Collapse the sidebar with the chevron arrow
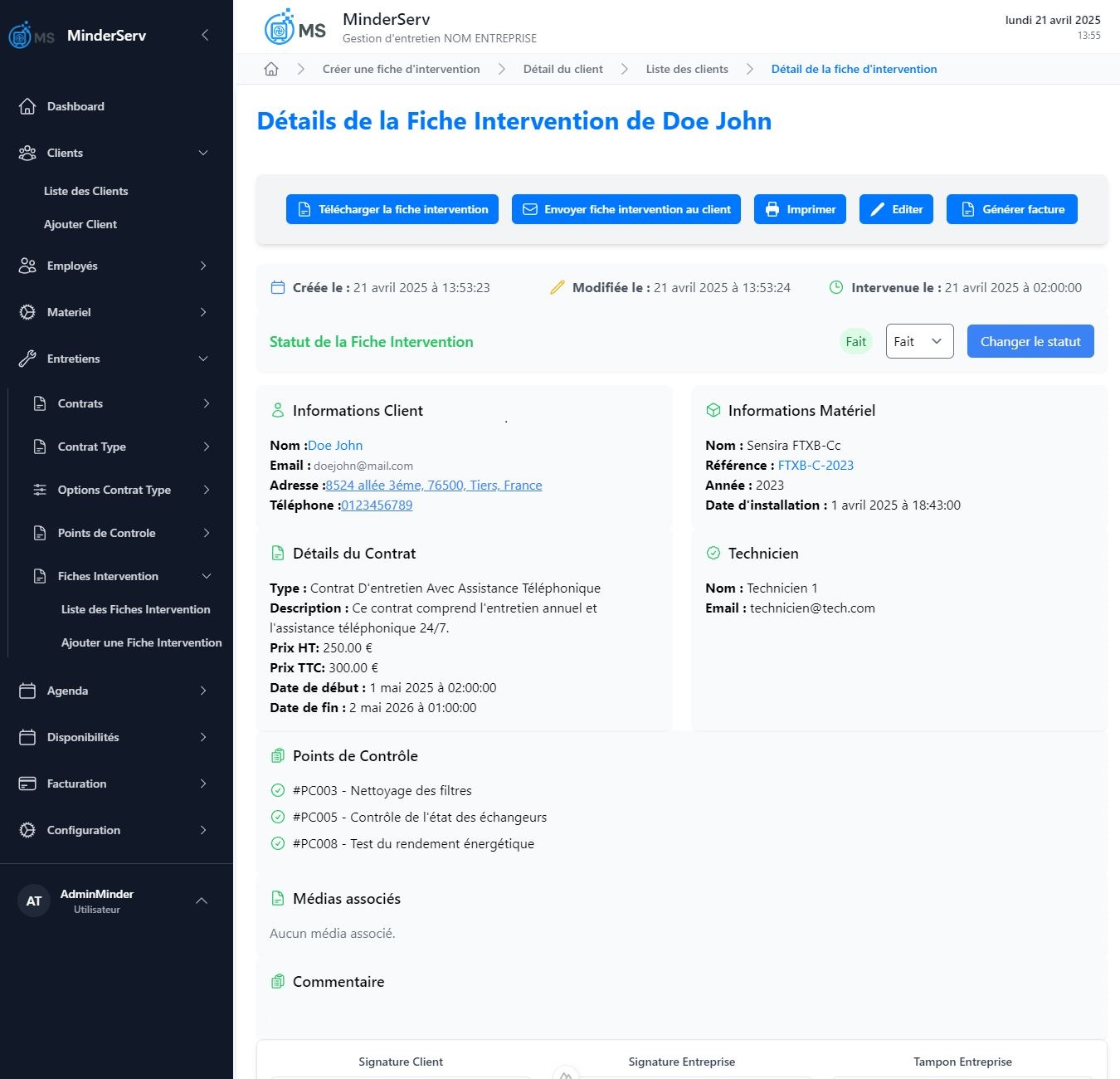 (204, 35)
